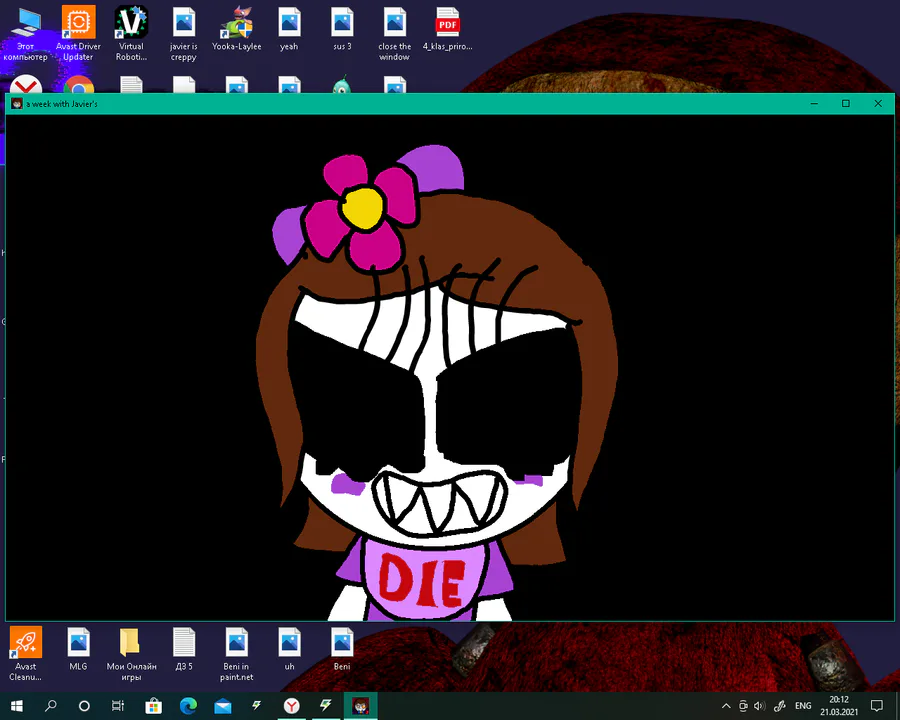Select the 'sus 3' image file
Screen dimensions: 900x720
[x=342, y=29]
